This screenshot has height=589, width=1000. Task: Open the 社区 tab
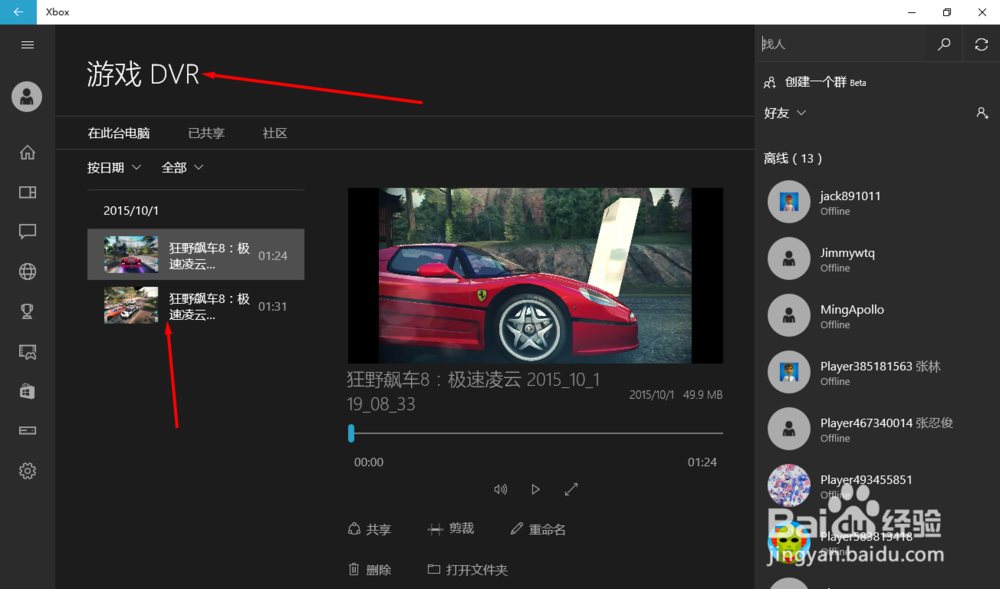[274, 132]
